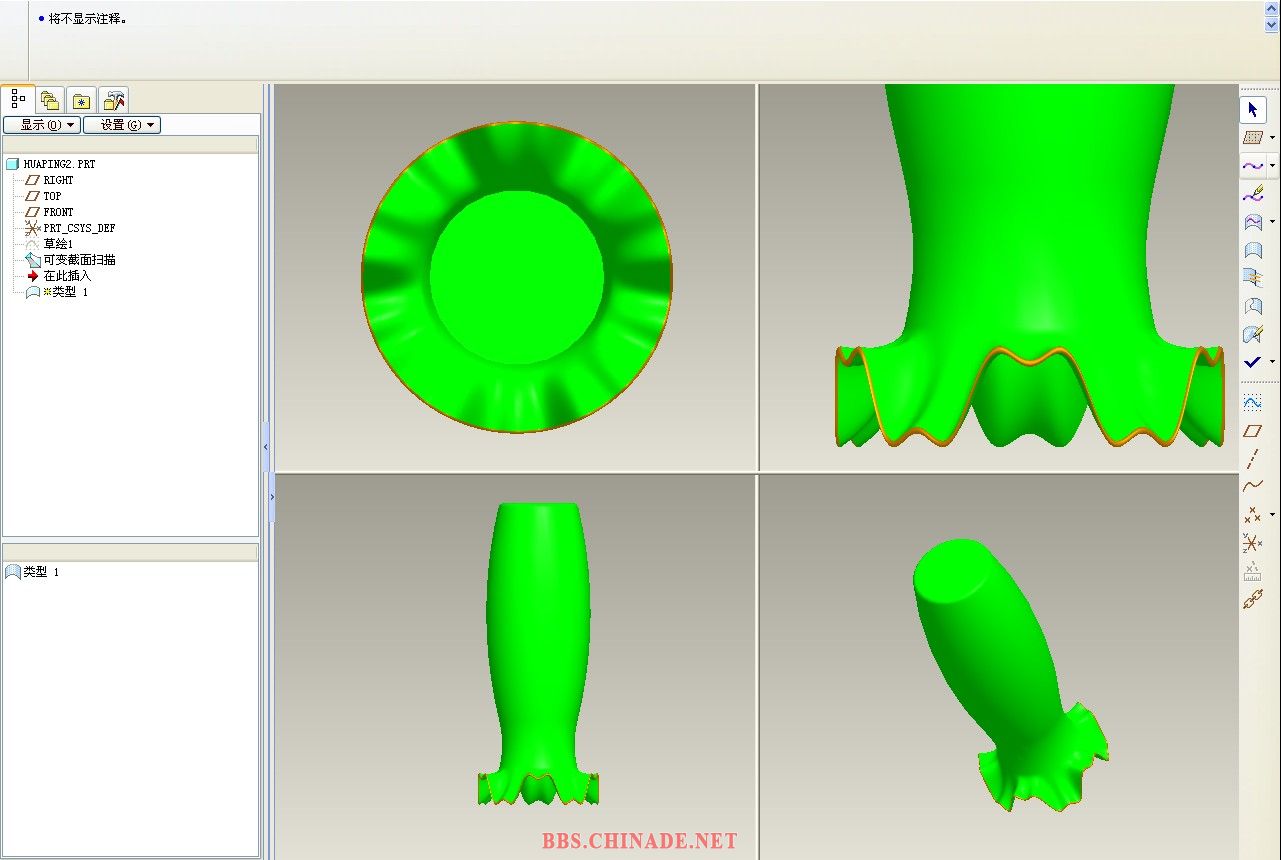Click the full front-view vase viewport

[x=515, y=665]
